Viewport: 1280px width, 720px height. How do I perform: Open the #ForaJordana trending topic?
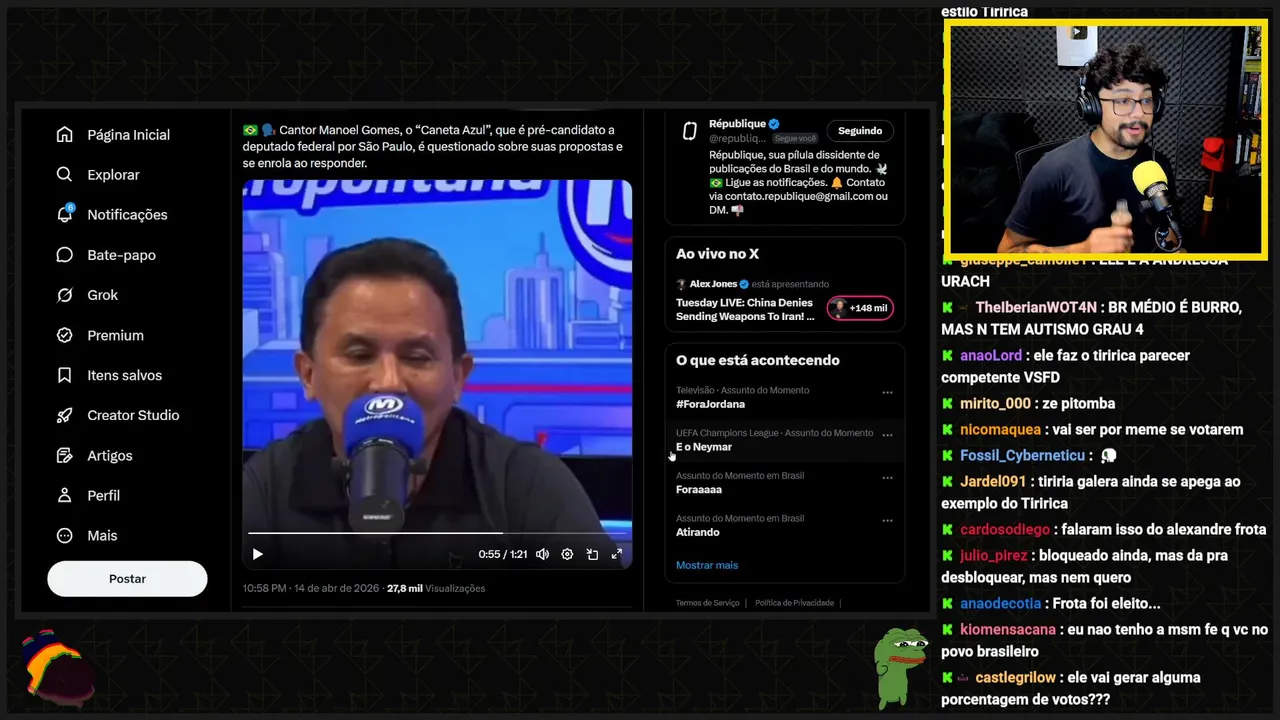coord(710,404)
